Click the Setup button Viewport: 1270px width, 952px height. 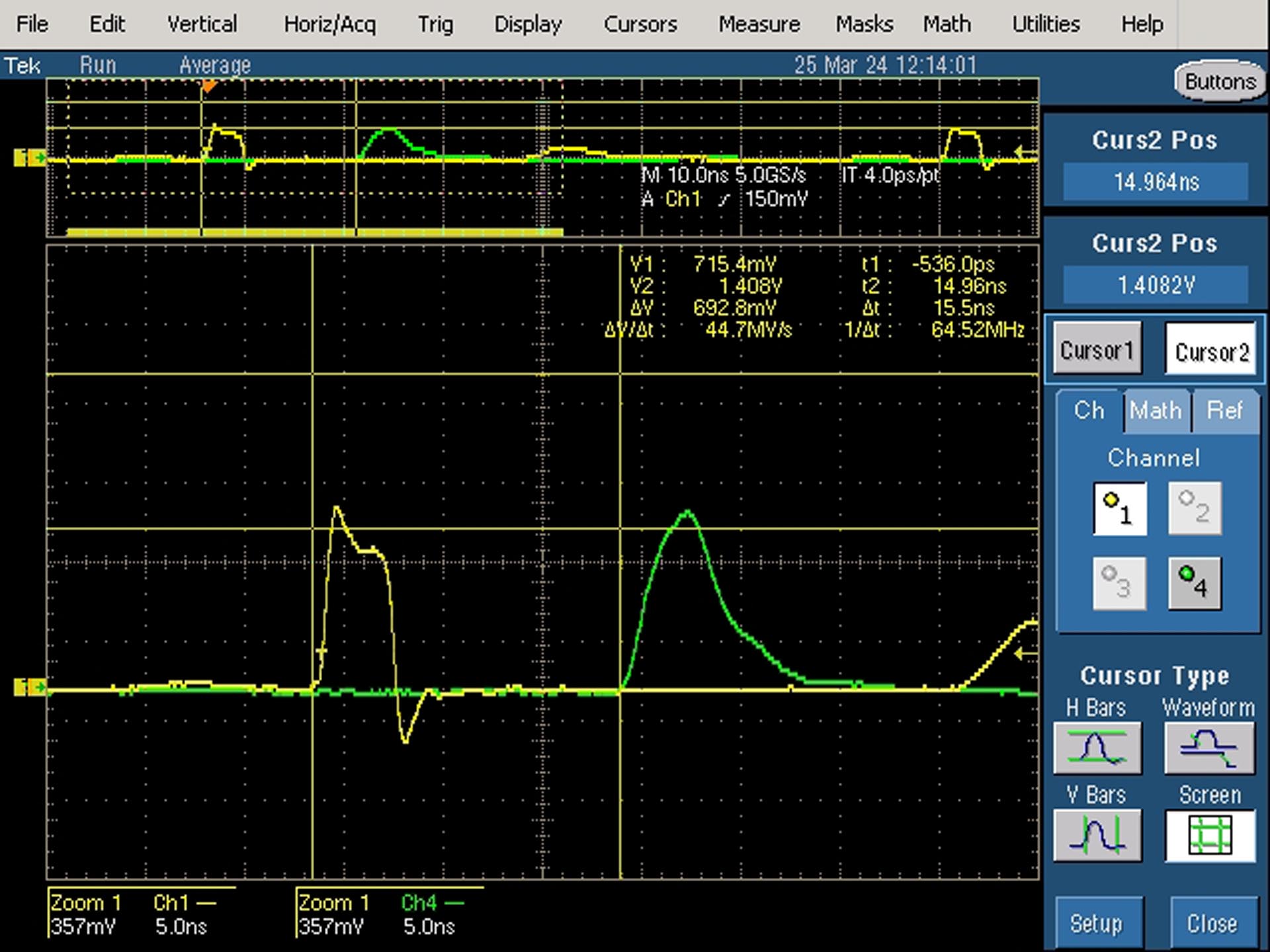pyautogui.click(x=1097, y=923)
